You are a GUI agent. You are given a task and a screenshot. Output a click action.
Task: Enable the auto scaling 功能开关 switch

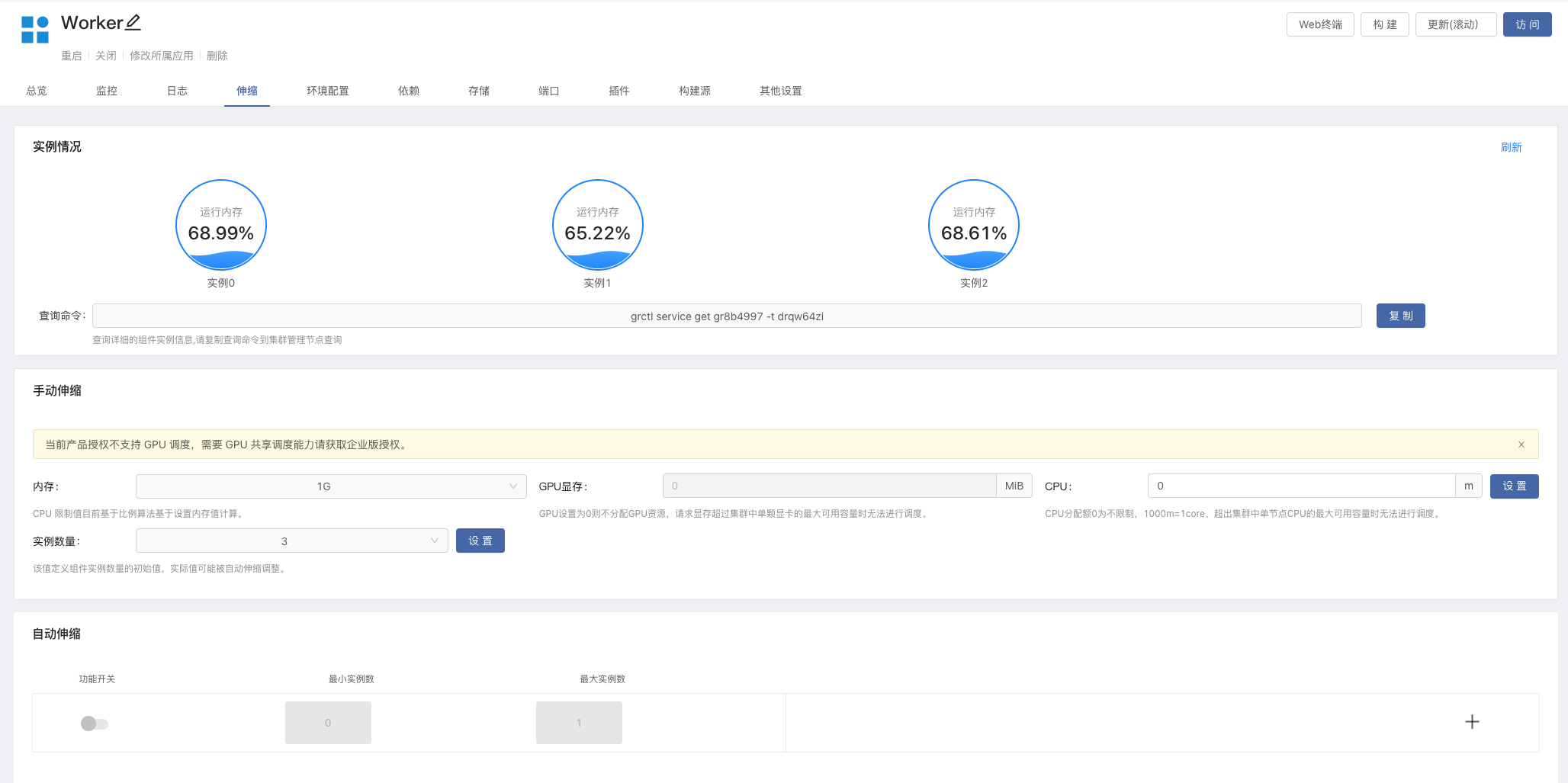pos(95,724)
